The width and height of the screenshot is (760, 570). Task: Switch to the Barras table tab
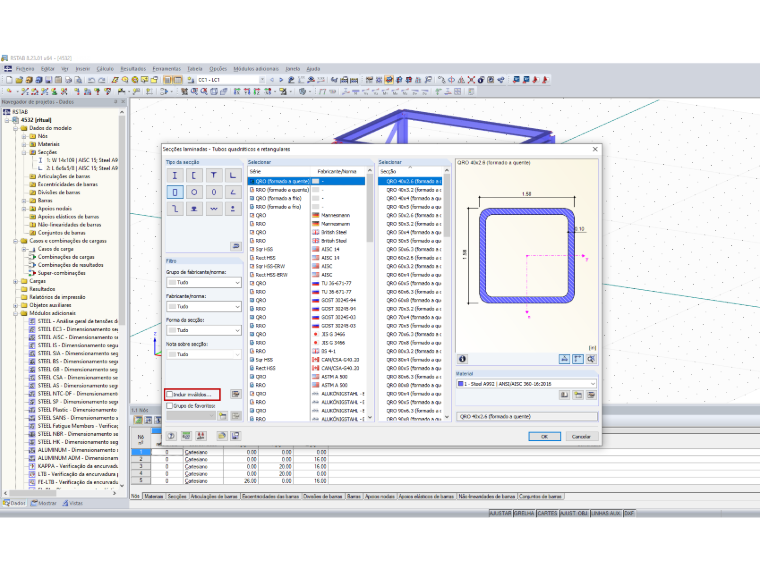point(354,496)
